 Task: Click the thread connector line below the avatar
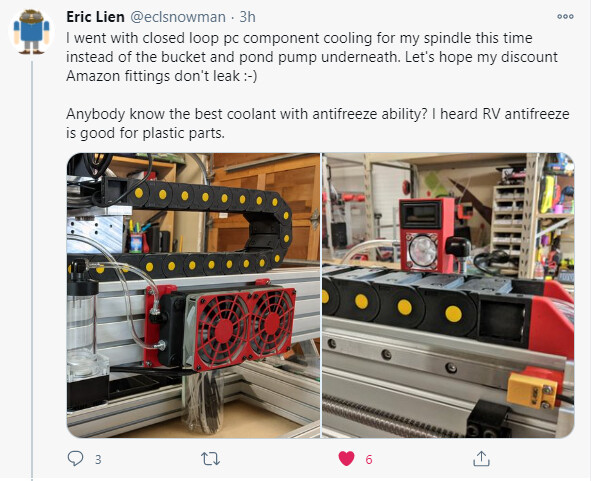tap(32, 270)
